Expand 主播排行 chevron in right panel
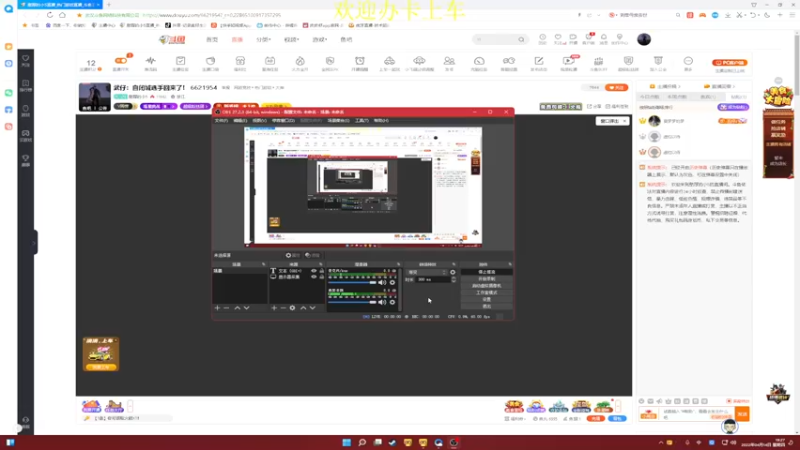The width and height of the screenshot is (800, 450). click(x=679, y=86)
